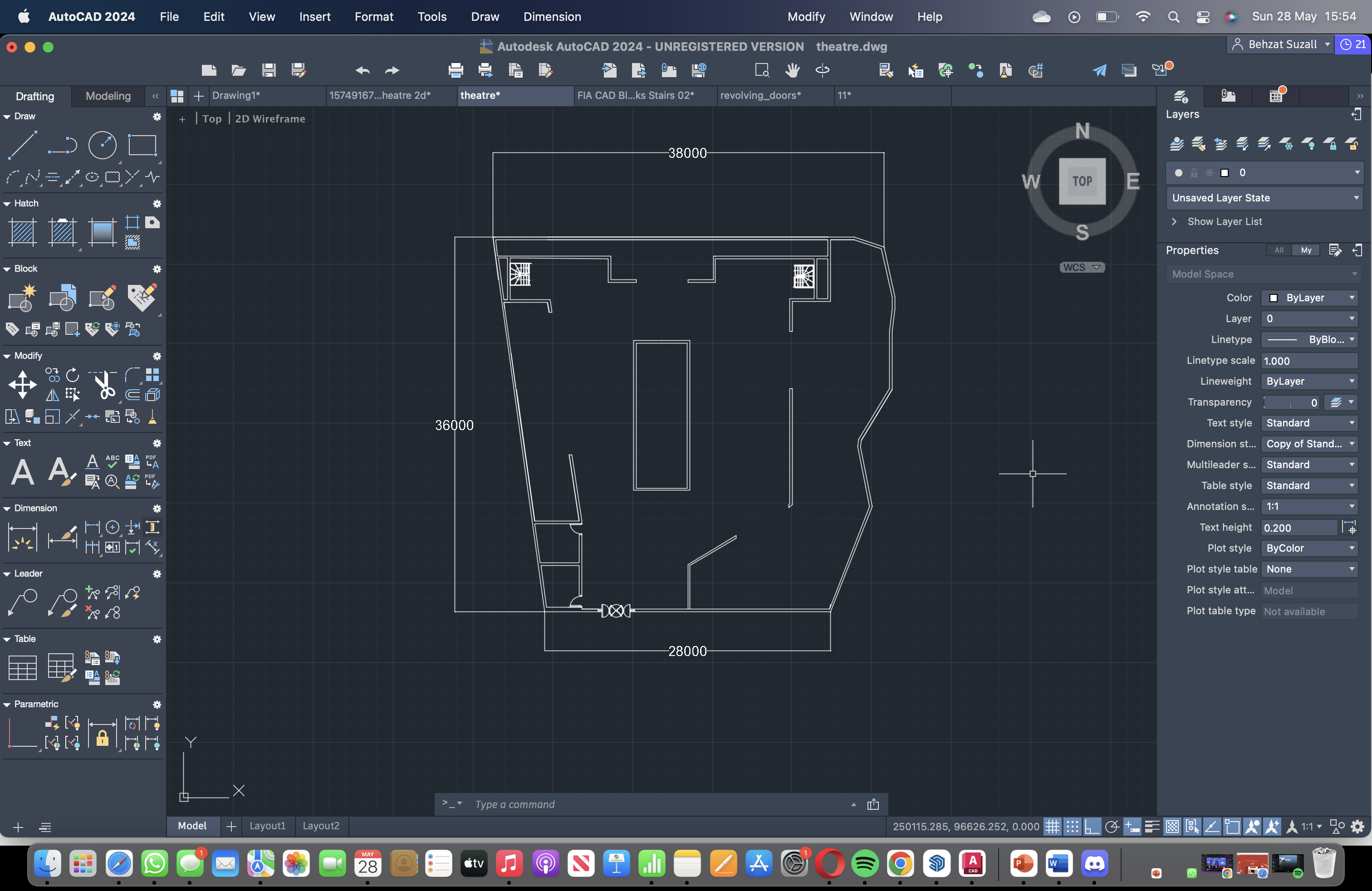Select the Multileader tool
Viewport: 1372px width, 891px height.
(23, 602)
